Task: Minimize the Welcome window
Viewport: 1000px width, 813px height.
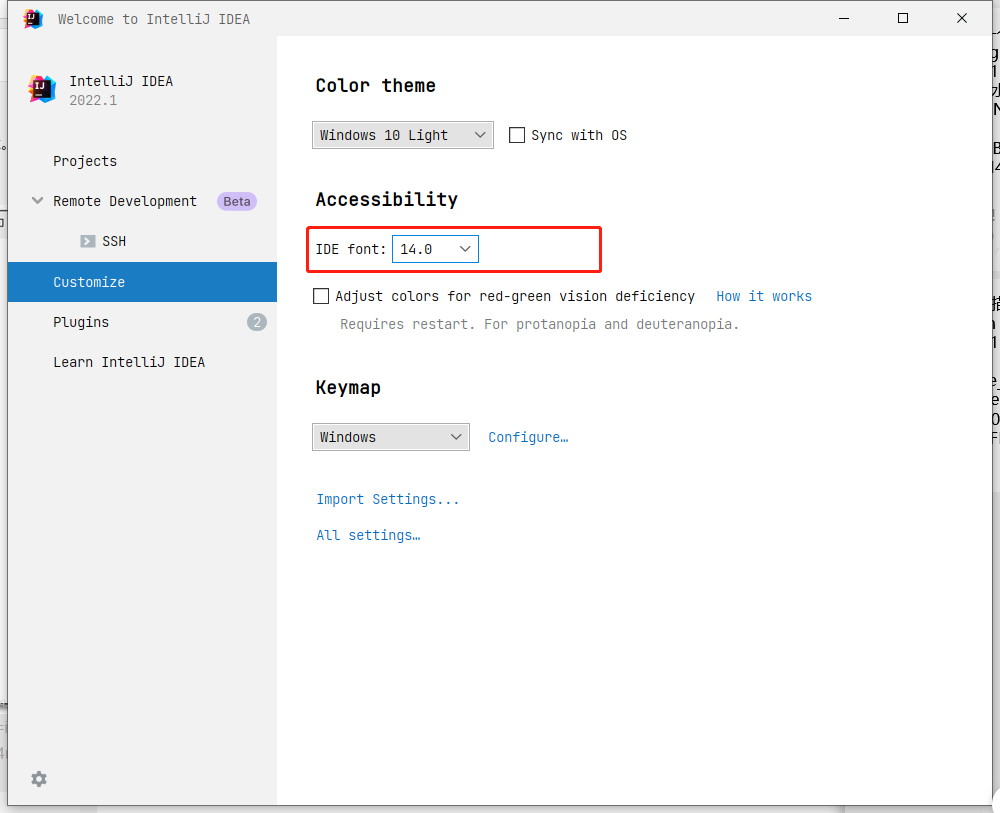Action: click(844, 18)
